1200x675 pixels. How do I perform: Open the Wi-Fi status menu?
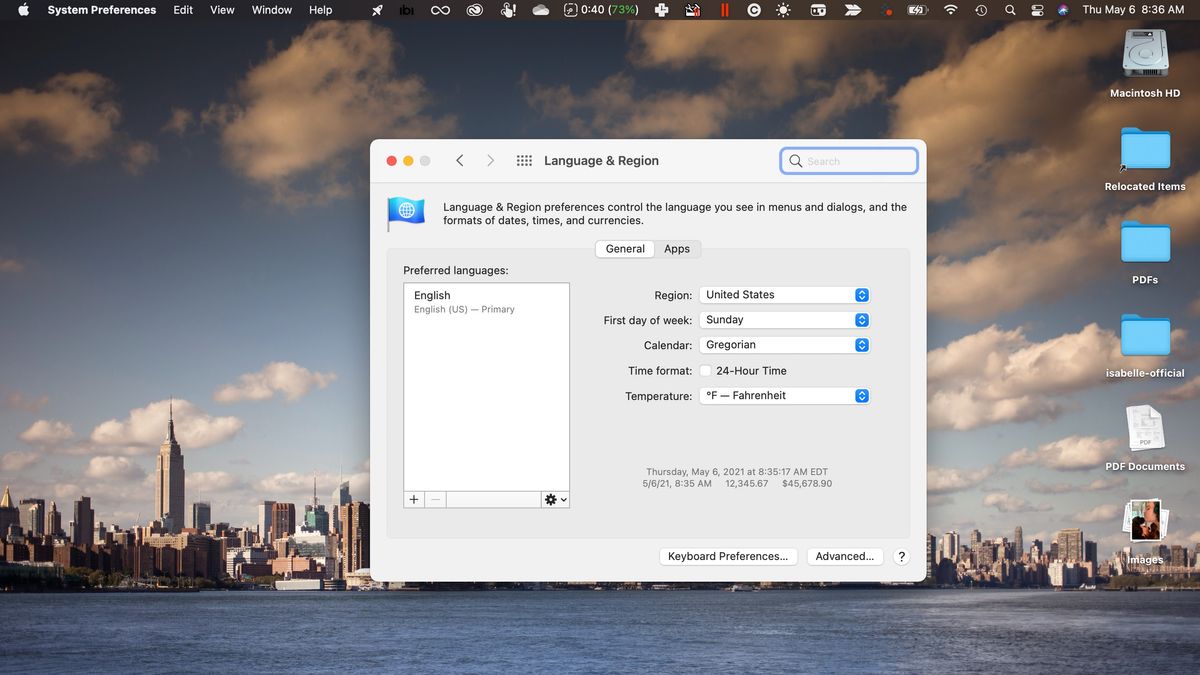[950, 10]
